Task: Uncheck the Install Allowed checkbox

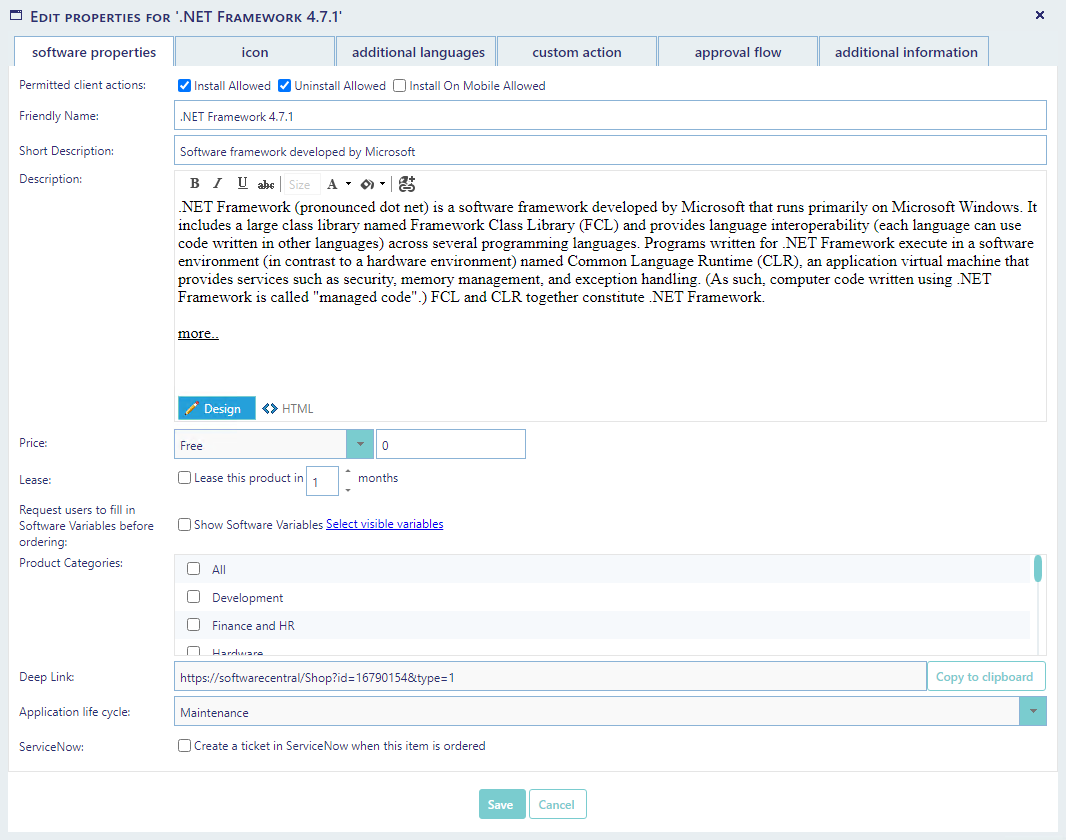Action: [x=185, y=86]
